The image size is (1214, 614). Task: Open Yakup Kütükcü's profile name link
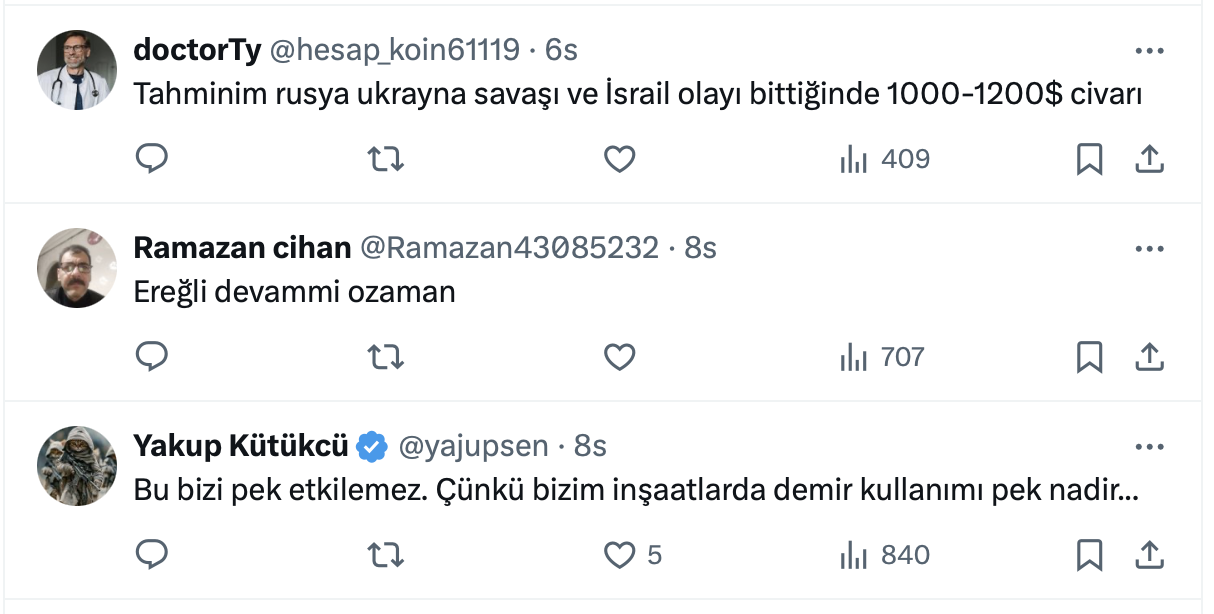(241, 446)
